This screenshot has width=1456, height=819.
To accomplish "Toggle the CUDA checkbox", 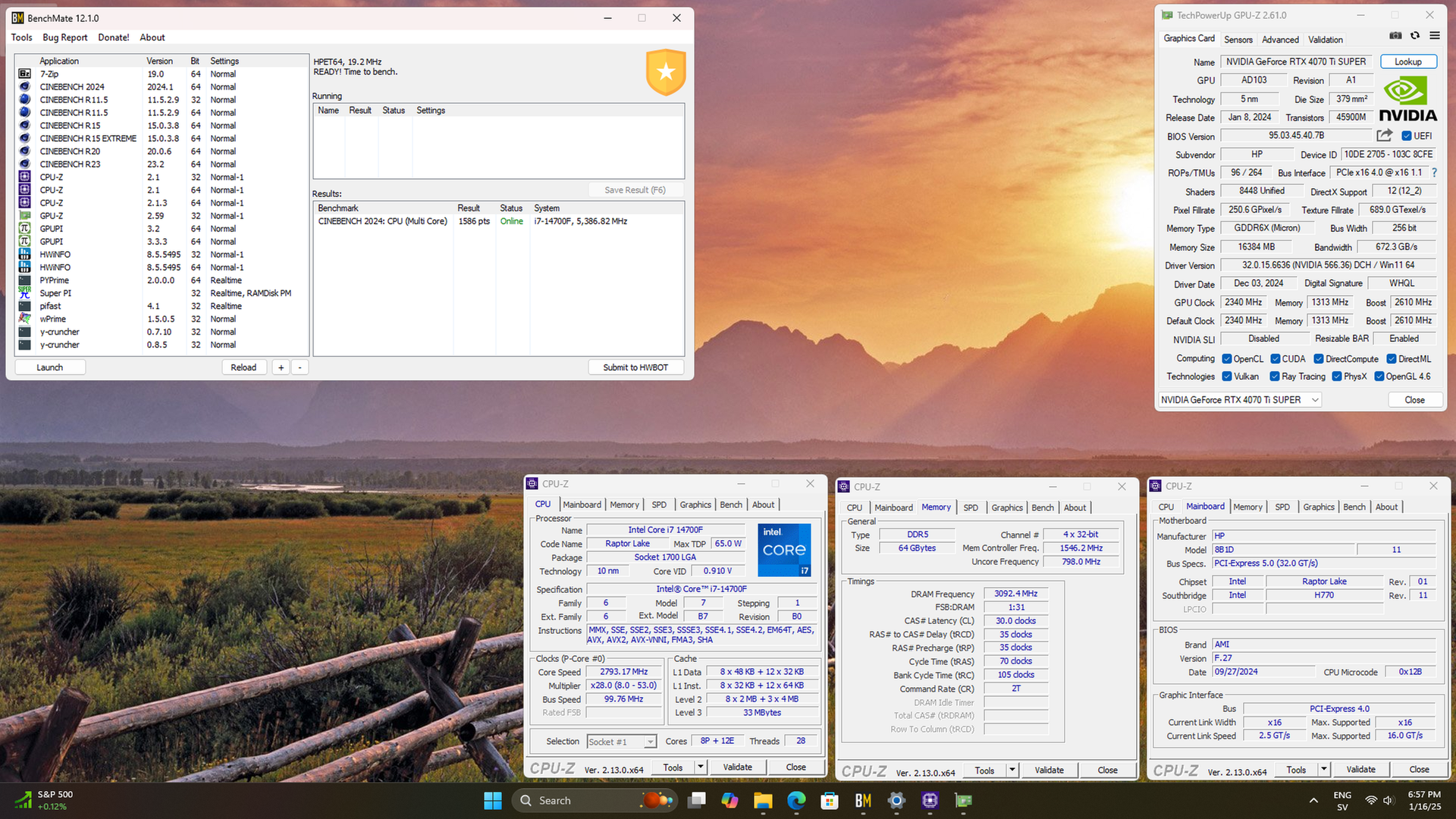I will coord(1276,359).
